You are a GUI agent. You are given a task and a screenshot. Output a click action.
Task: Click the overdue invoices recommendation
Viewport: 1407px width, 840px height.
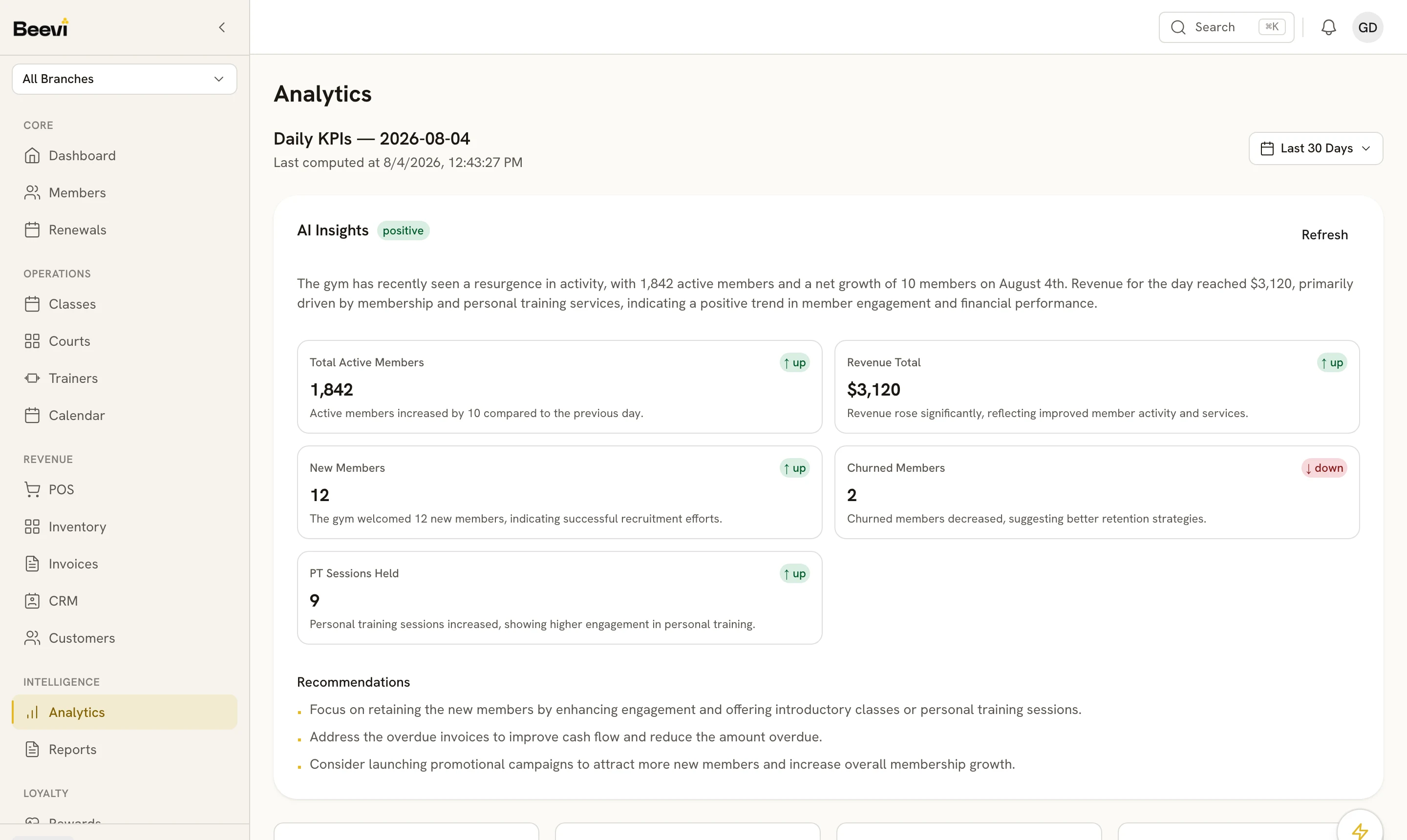pos(566,737)
